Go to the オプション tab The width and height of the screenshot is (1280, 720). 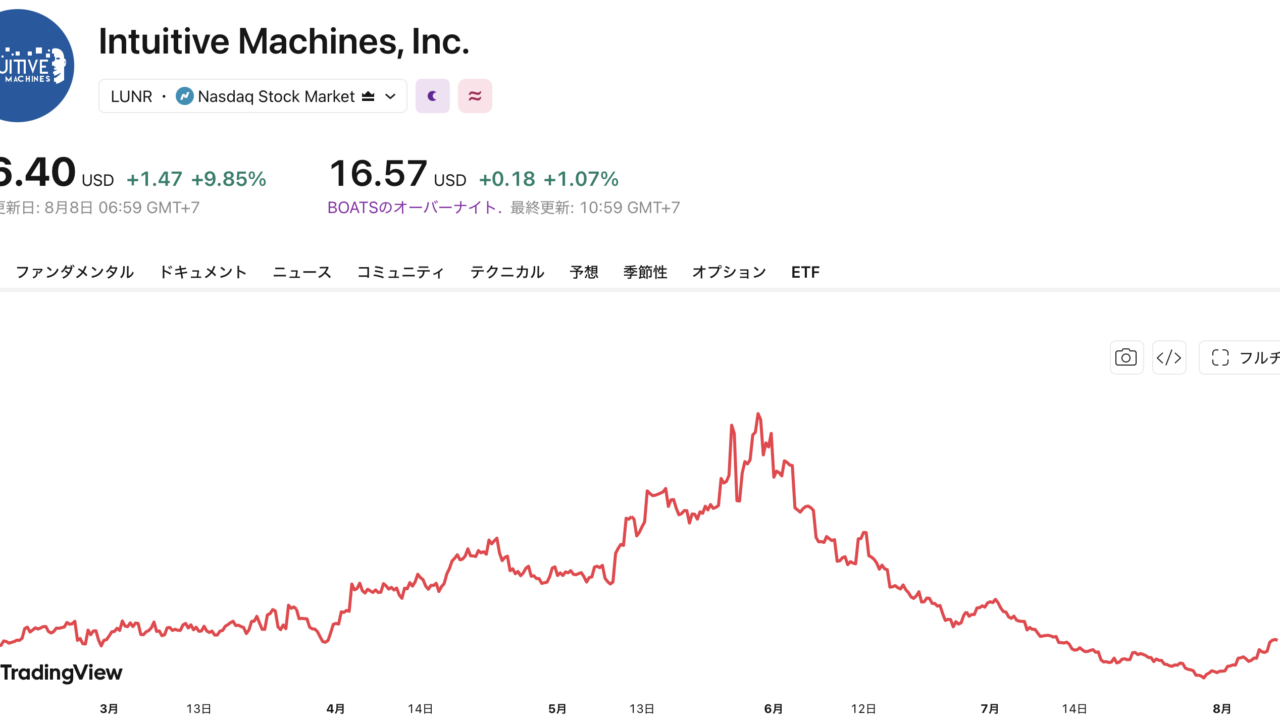click(x=729, y=272)
